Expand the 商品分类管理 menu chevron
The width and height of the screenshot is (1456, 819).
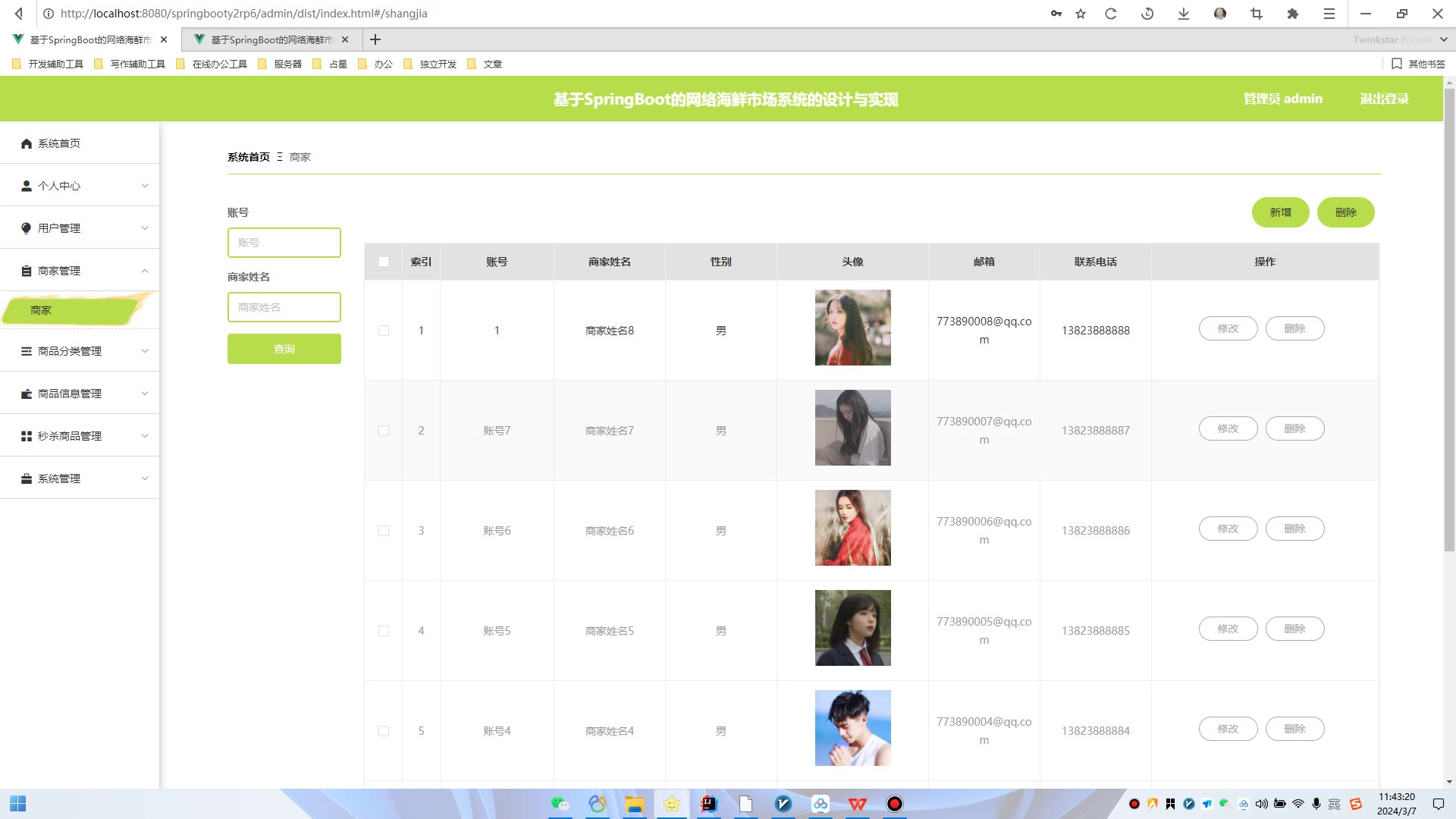point(145,351)
